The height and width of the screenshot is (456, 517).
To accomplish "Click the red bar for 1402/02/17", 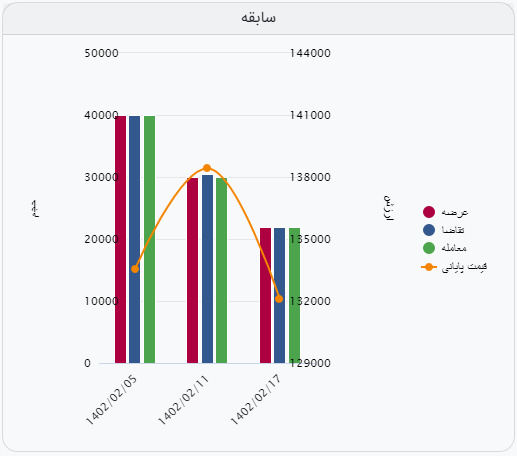I will tap(265, 296).
